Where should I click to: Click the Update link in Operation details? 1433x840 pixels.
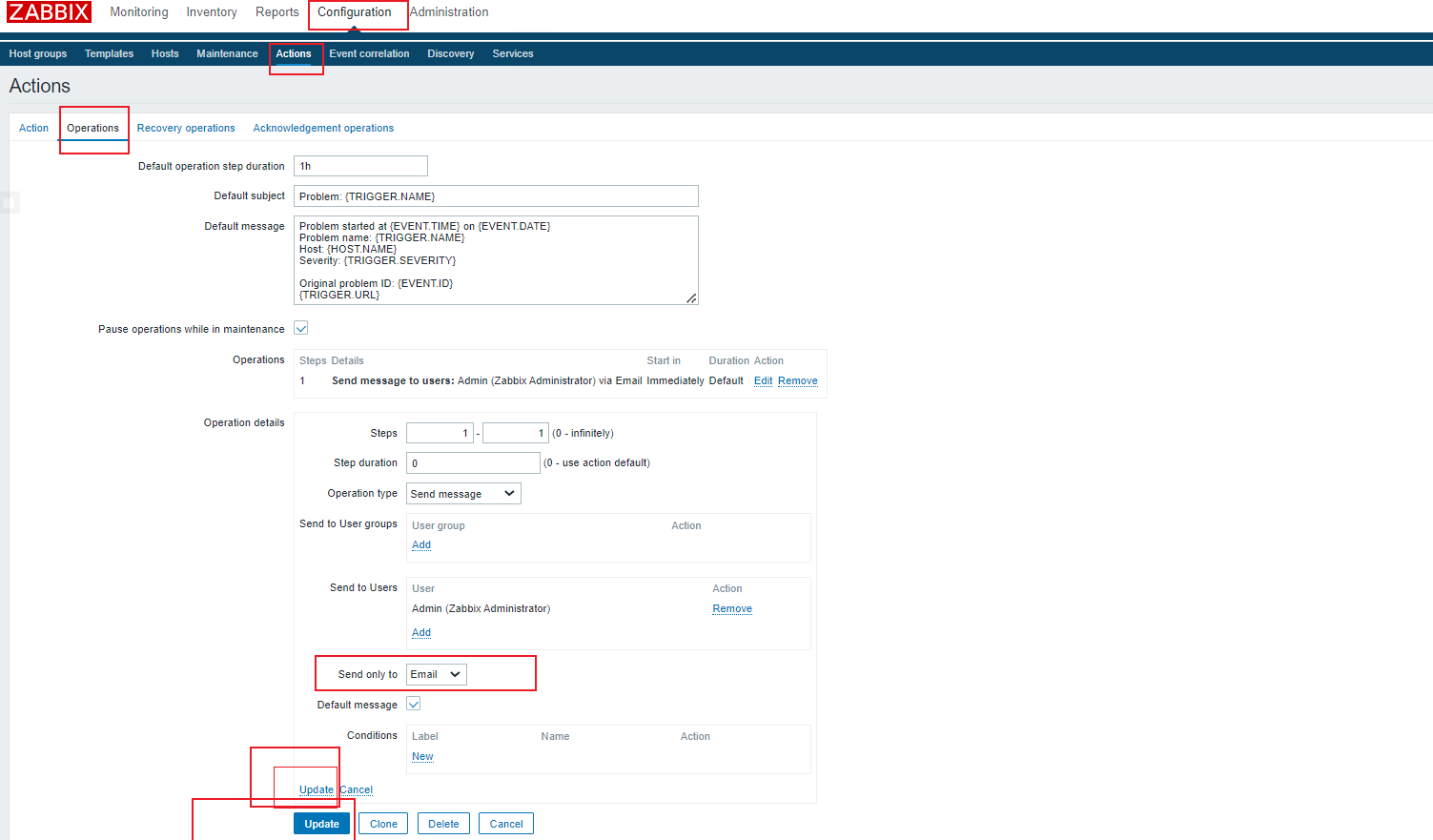point(317,789)
